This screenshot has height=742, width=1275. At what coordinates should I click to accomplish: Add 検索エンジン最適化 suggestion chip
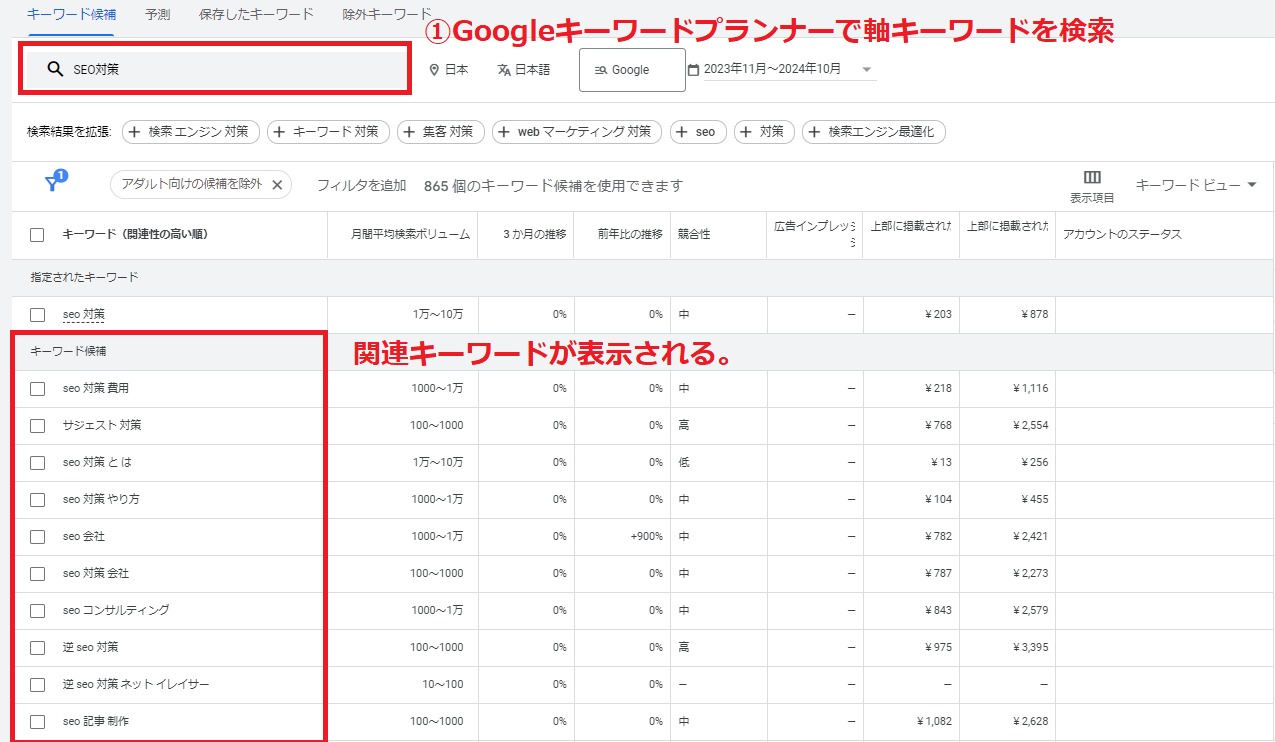coord(874,132)
